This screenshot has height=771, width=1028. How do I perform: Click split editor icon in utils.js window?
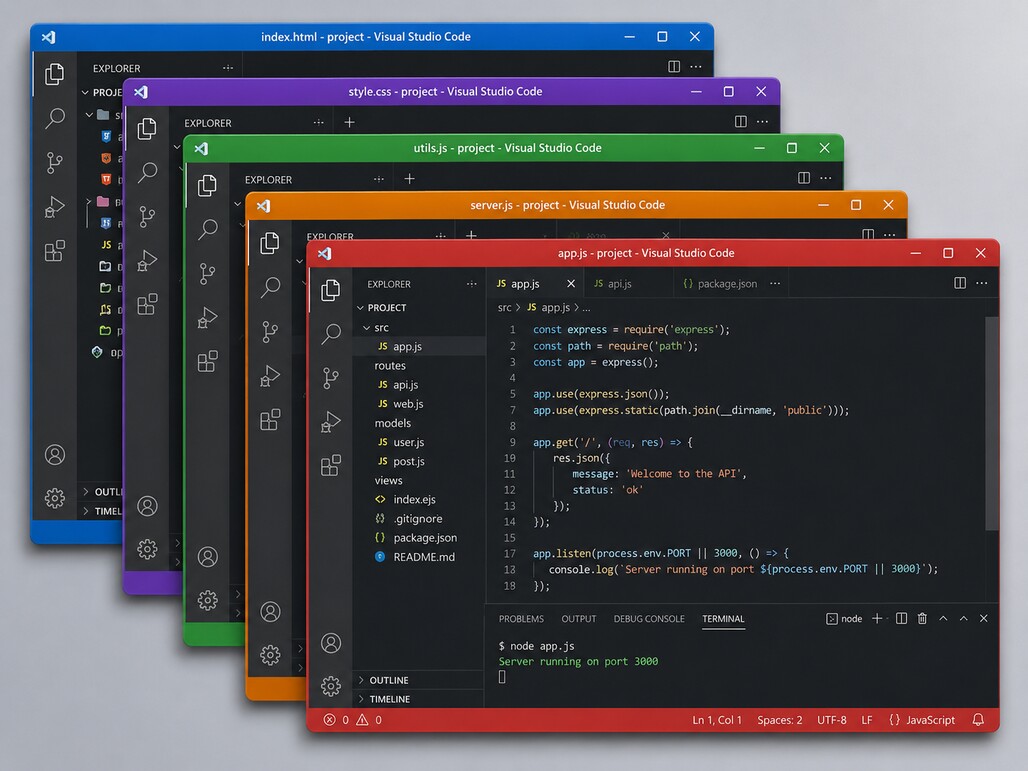click(x=804, y=178)
